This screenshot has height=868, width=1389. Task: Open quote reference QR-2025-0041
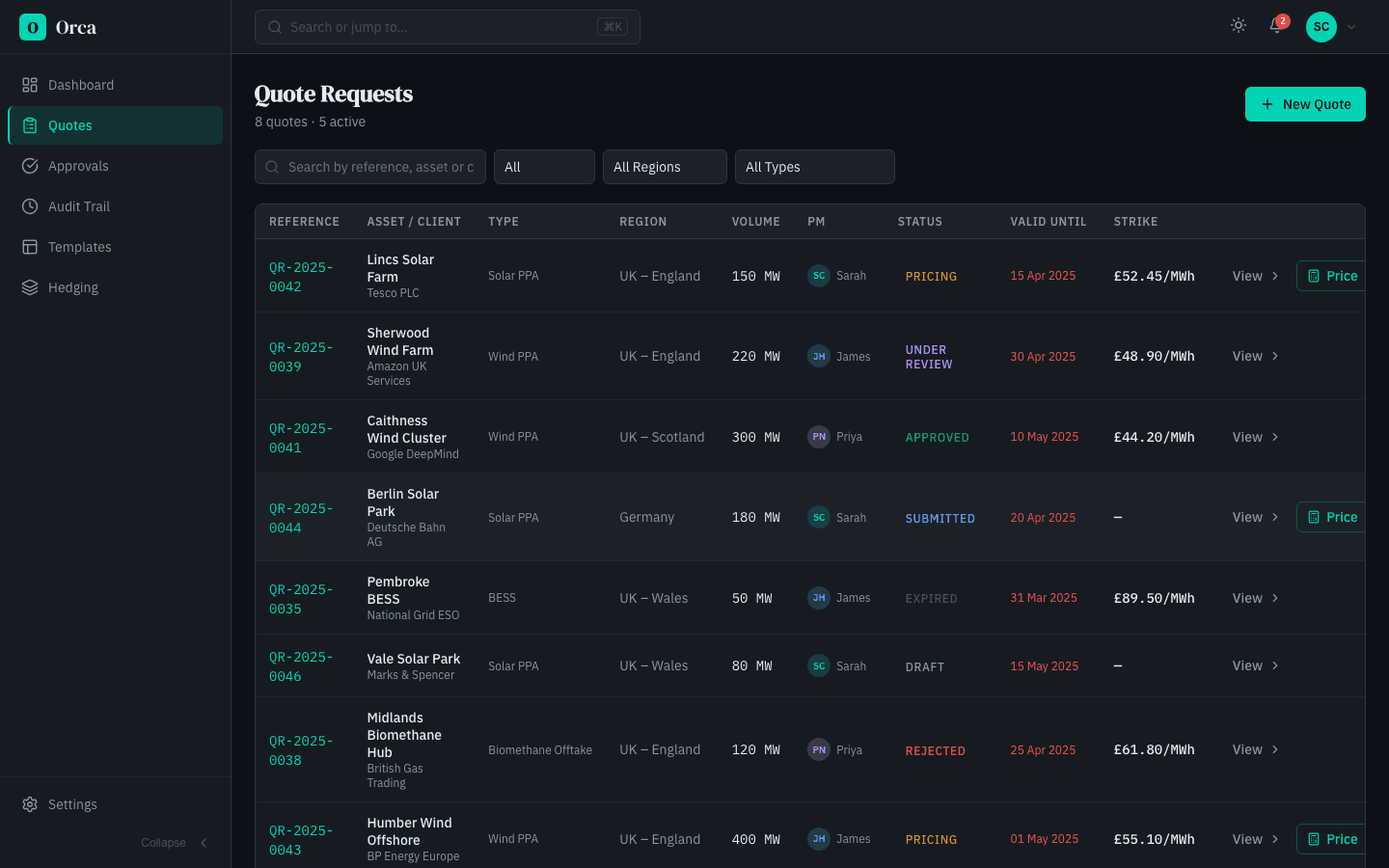click(301, 438)
